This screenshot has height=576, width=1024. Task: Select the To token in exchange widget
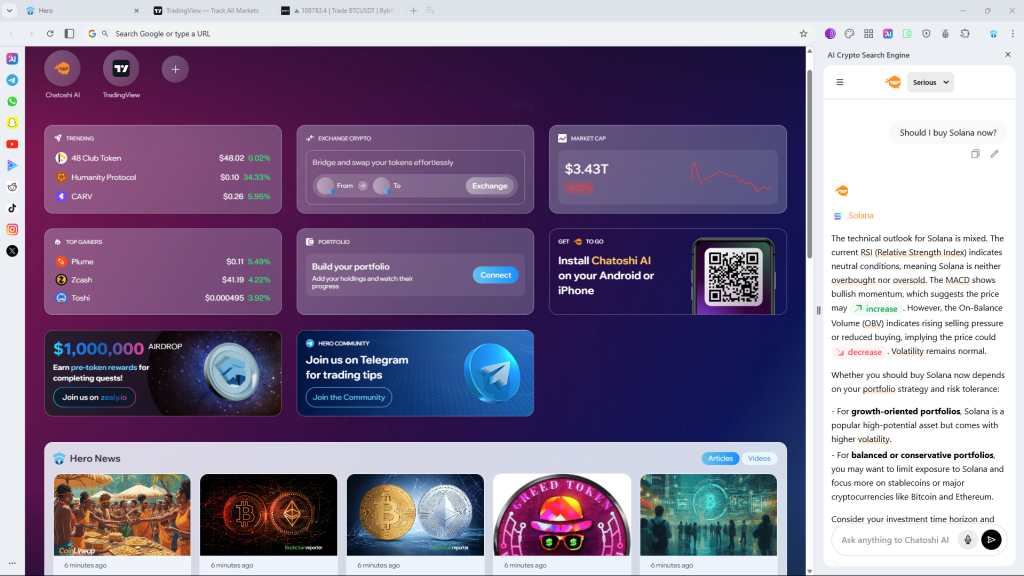coord(387,186)
